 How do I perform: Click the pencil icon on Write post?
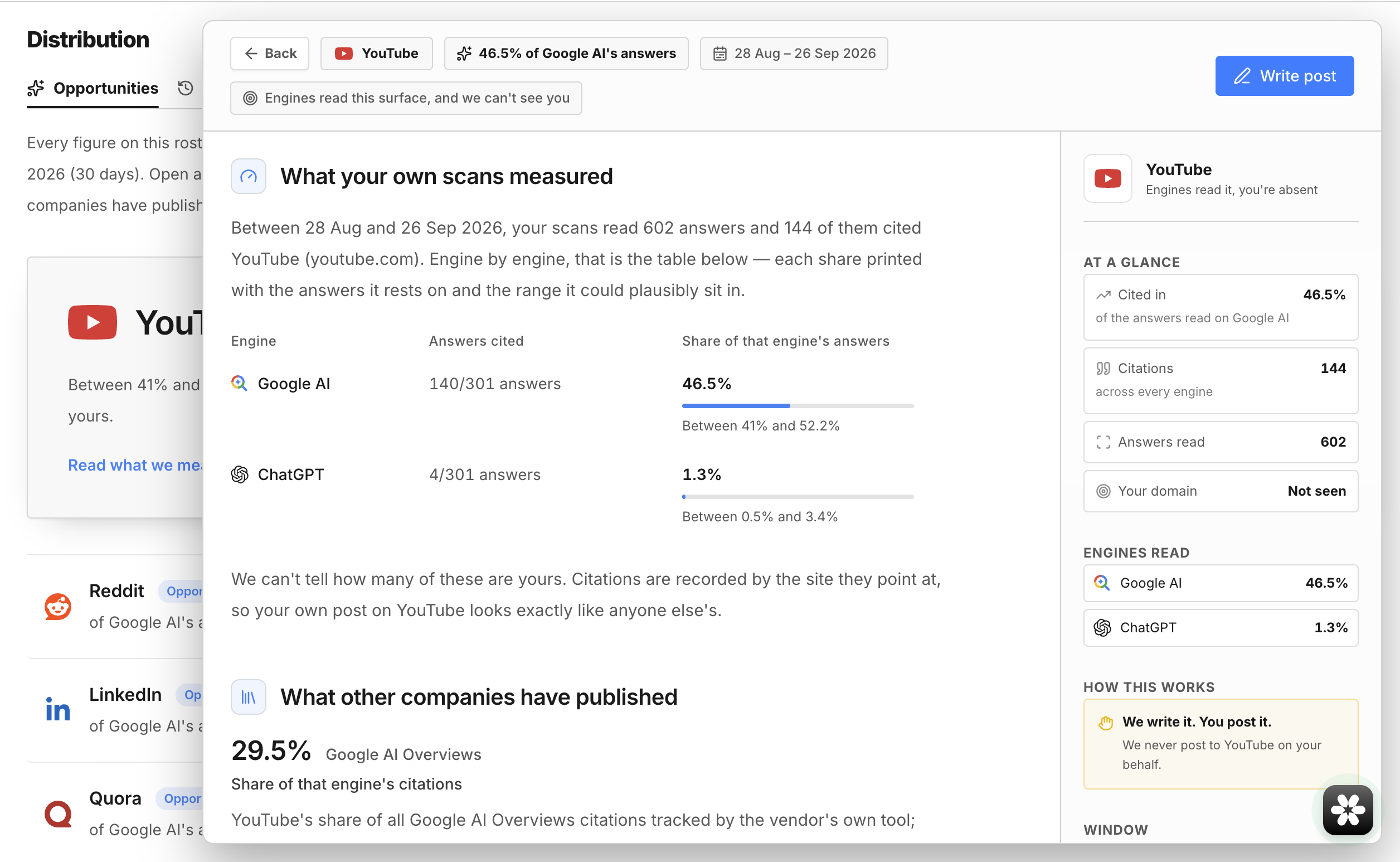[1242, 76]
